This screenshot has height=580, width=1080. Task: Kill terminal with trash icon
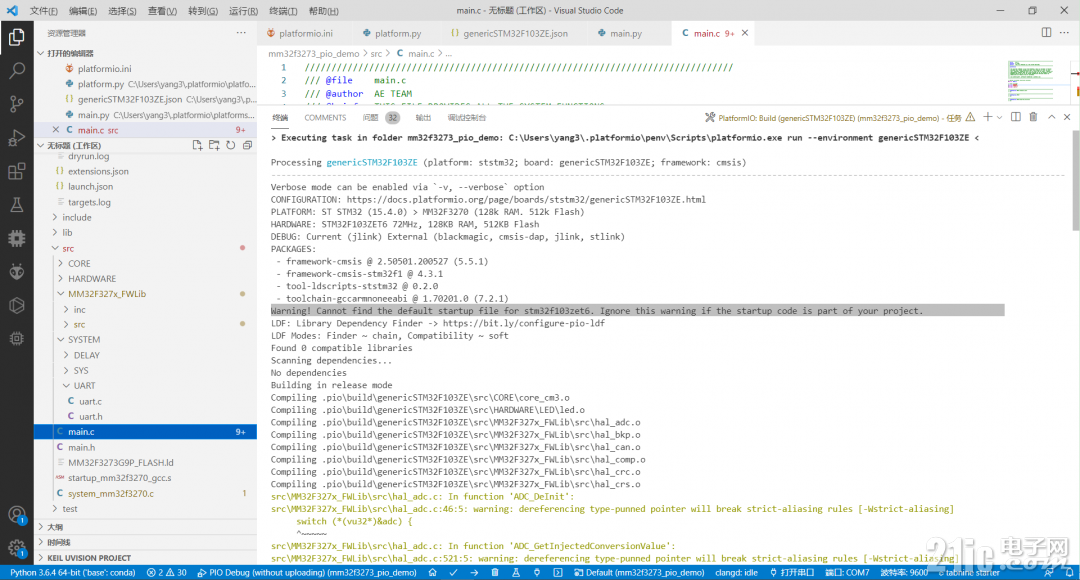coord(1033,118)
